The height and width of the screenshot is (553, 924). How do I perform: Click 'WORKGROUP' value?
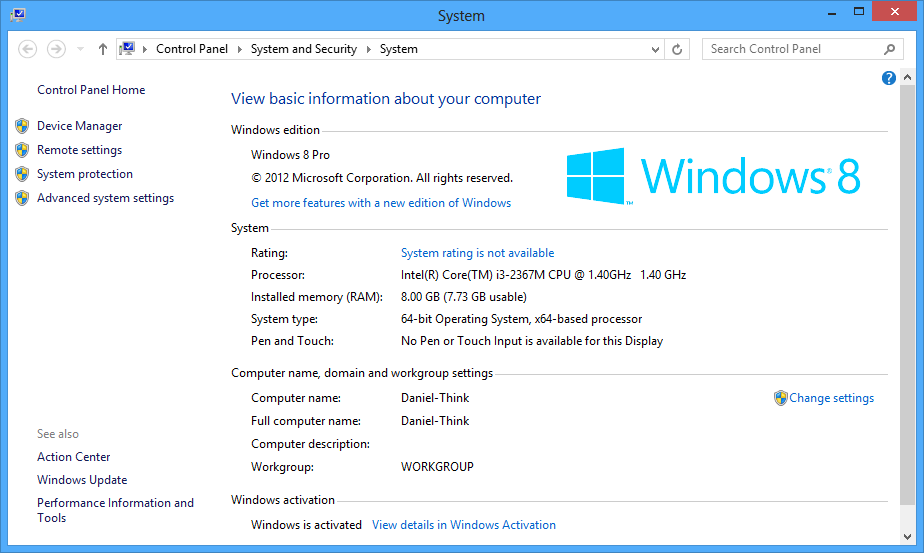(x=437, y=467)
